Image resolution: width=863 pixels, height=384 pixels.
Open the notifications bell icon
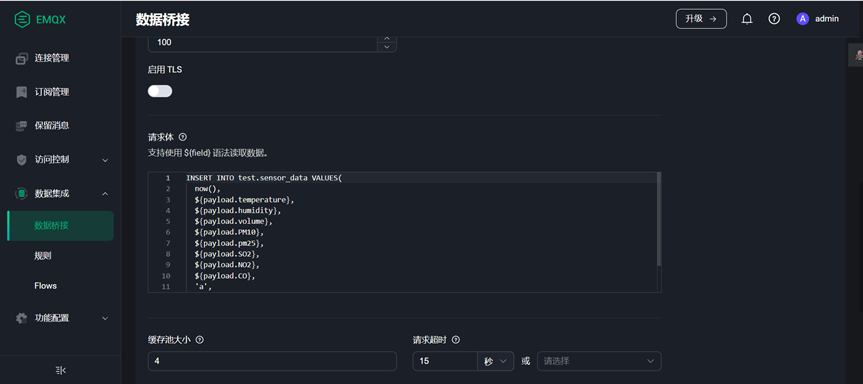(x=746, y=19)
